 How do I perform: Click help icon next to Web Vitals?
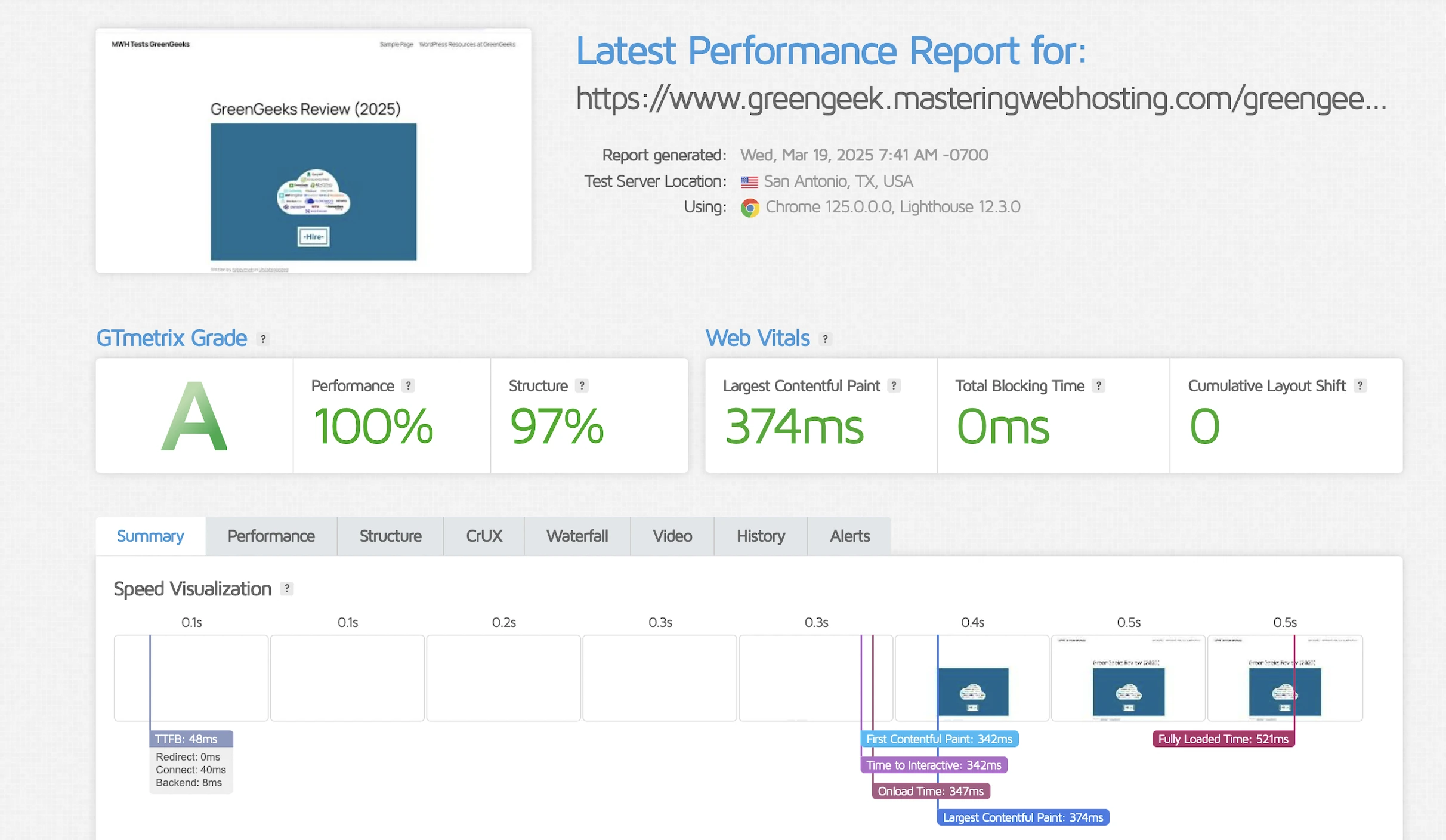point(825,339)
